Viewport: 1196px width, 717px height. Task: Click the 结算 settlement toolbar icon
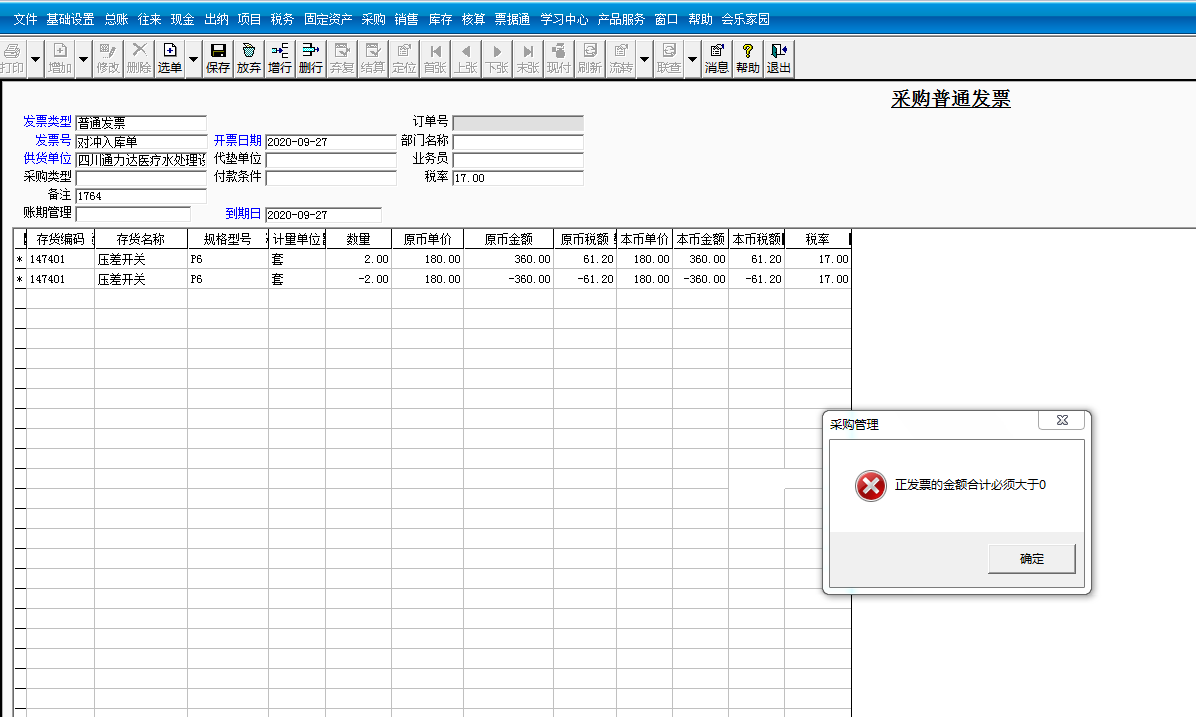pos(373,59)
